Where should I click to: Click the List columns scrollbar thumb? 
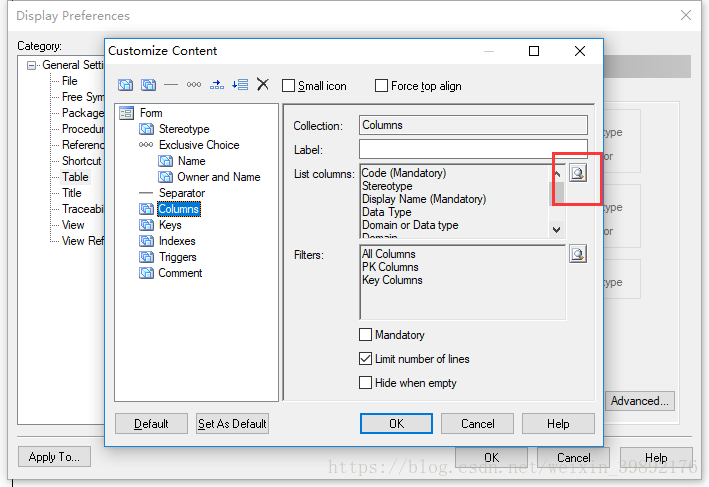[x=557, y=193]
